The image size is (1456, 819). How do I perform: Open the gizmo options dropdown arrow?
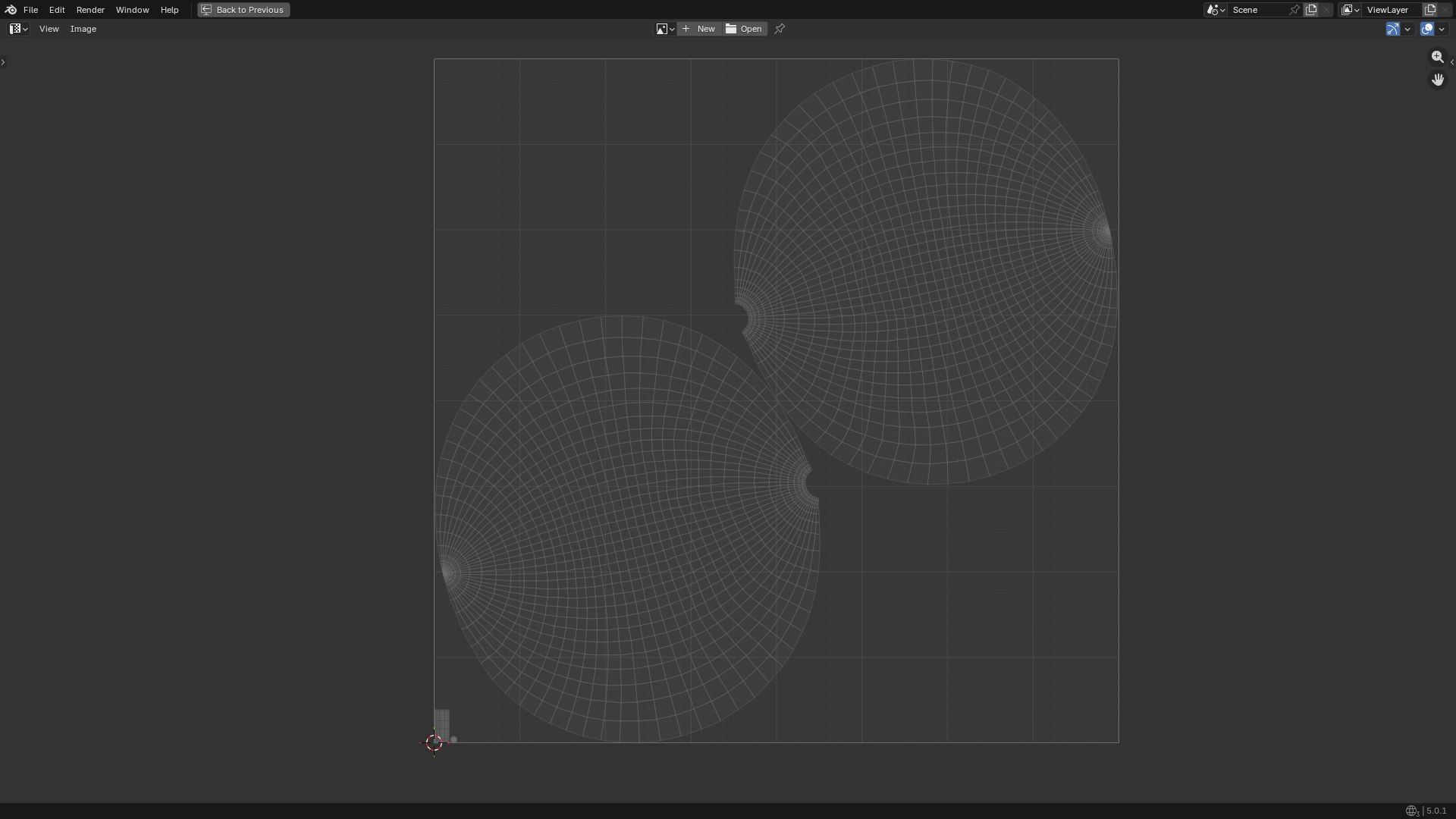tap(1407, 29)
